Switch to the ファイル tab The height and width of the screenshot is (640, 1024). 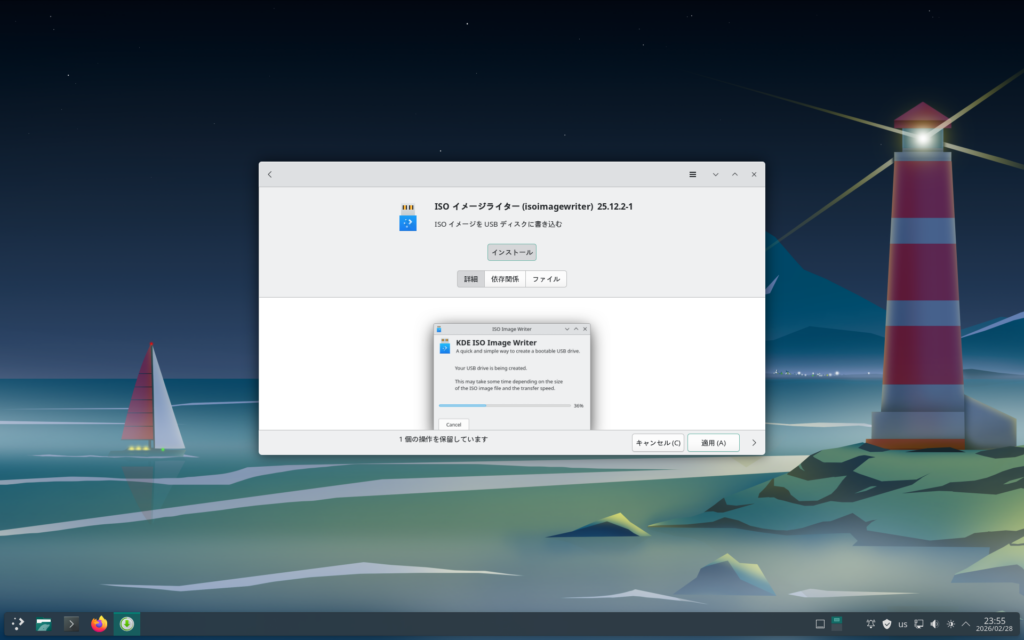(x=546, y=279)
